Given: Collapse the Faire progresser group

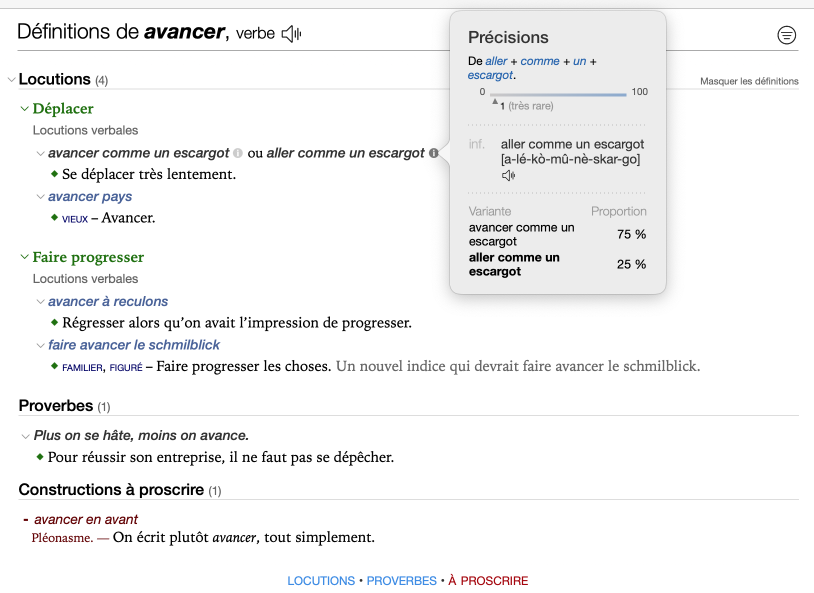Looking at the screenshot, I should pos(25,258).
